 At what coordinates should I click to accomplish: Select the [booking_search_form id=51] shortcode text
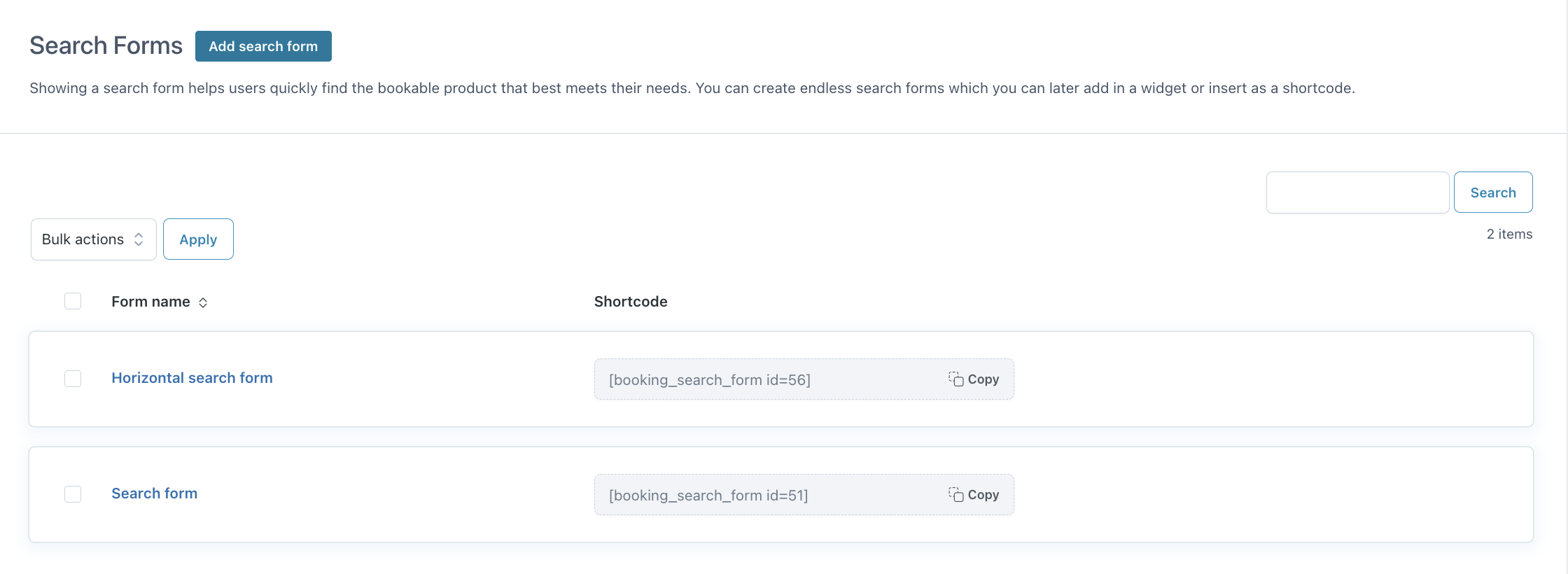coord(708,496)
